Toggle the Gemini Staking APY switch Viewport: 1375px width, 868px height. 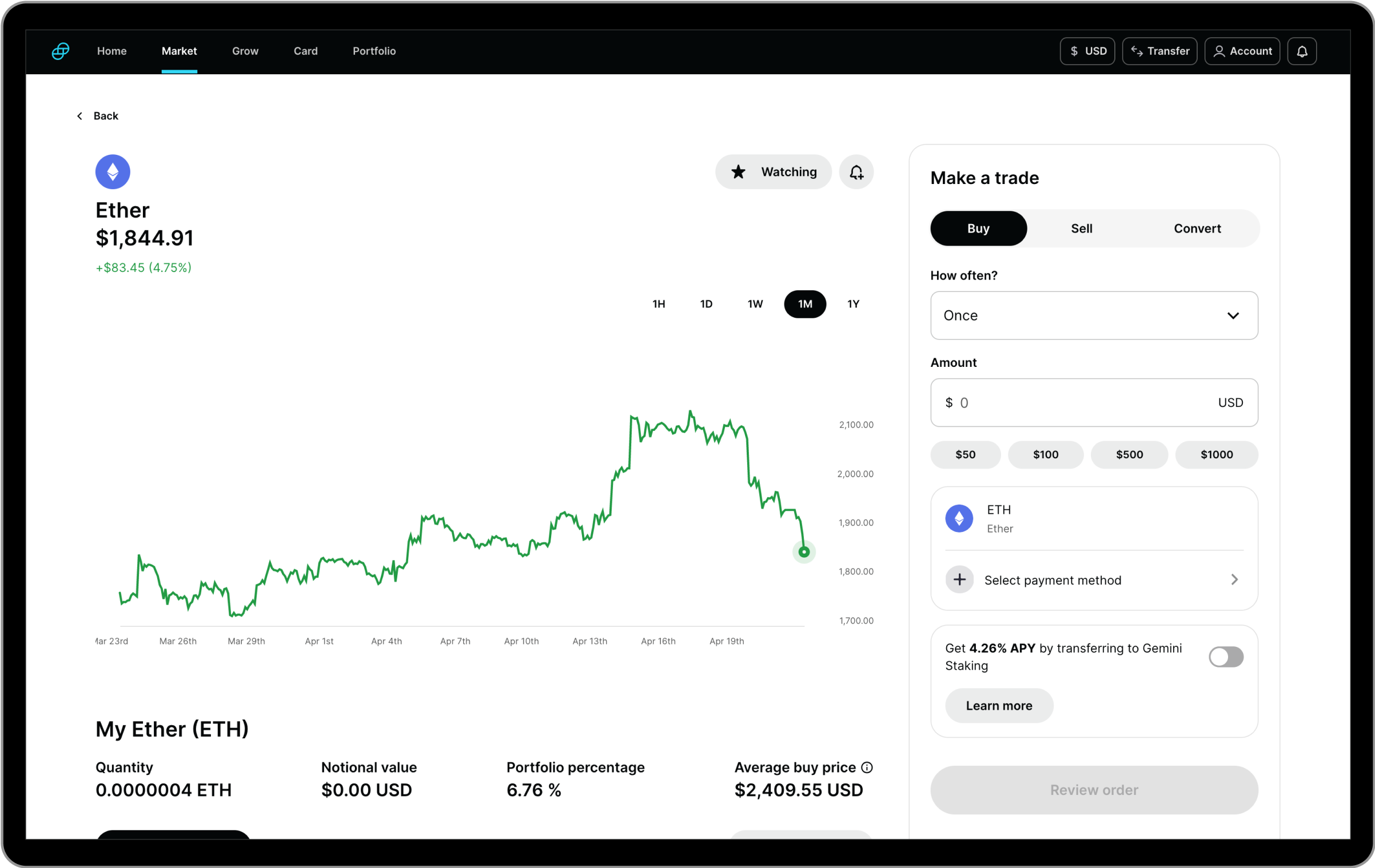point(1225,657)
